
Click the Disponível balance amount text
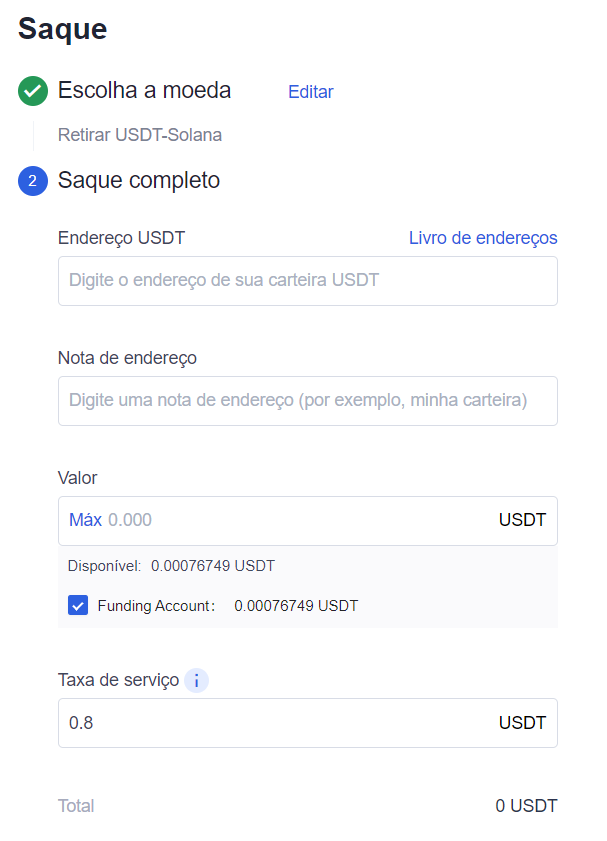212,566
